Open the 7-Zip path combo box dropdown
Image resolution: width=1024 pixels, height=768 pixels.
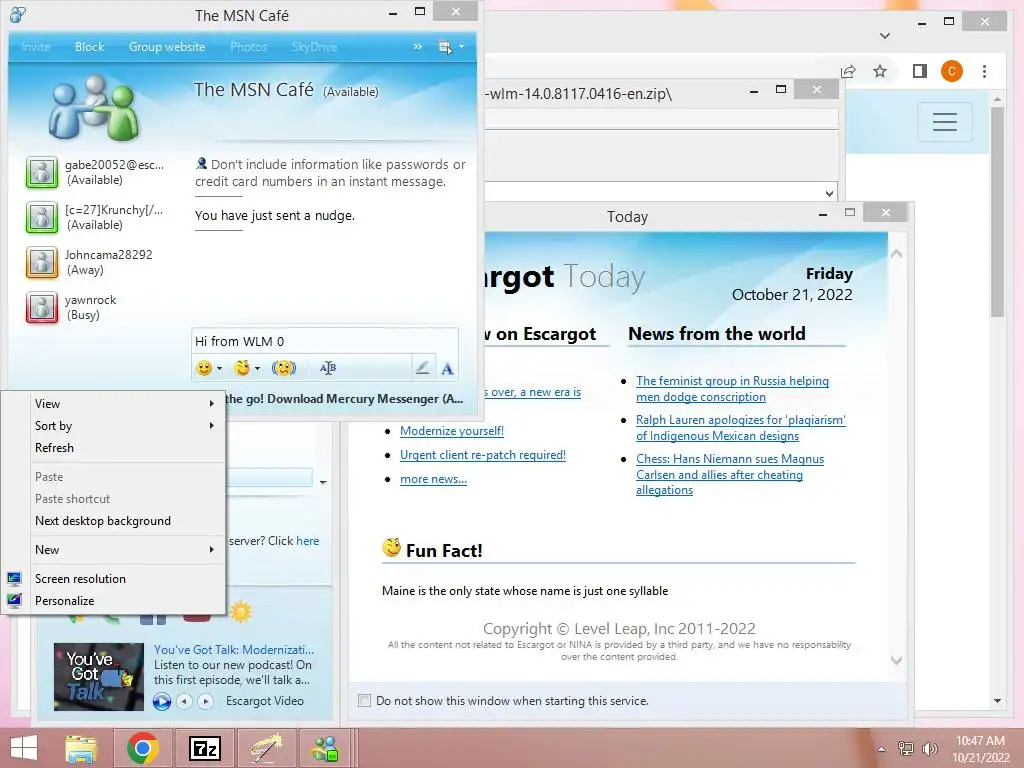(829, 193)
